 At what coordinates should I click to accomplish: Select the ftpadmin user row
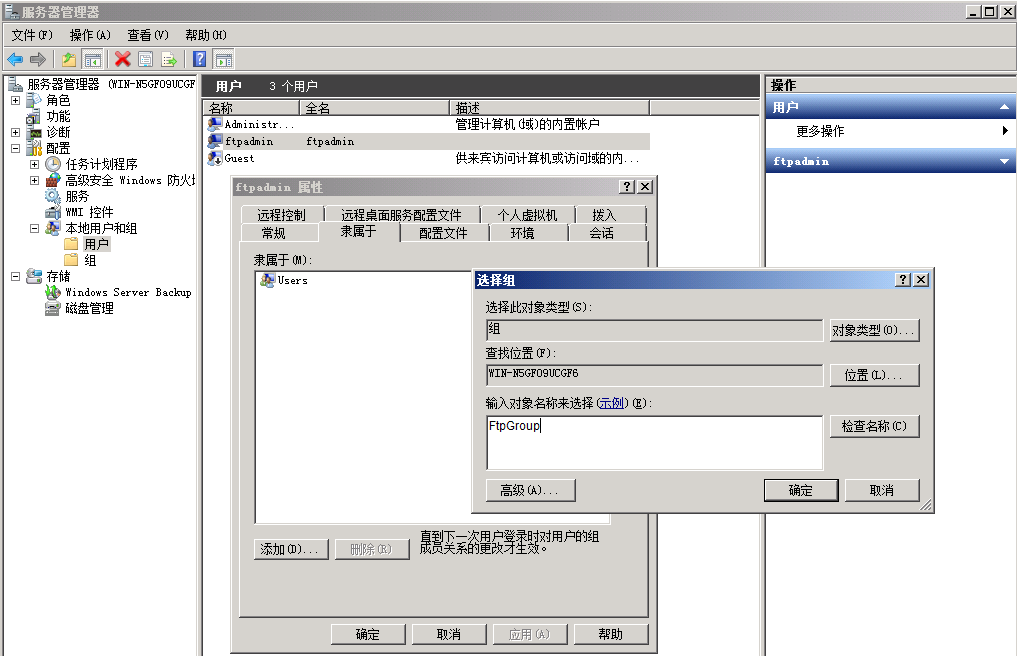pos(428,141)
